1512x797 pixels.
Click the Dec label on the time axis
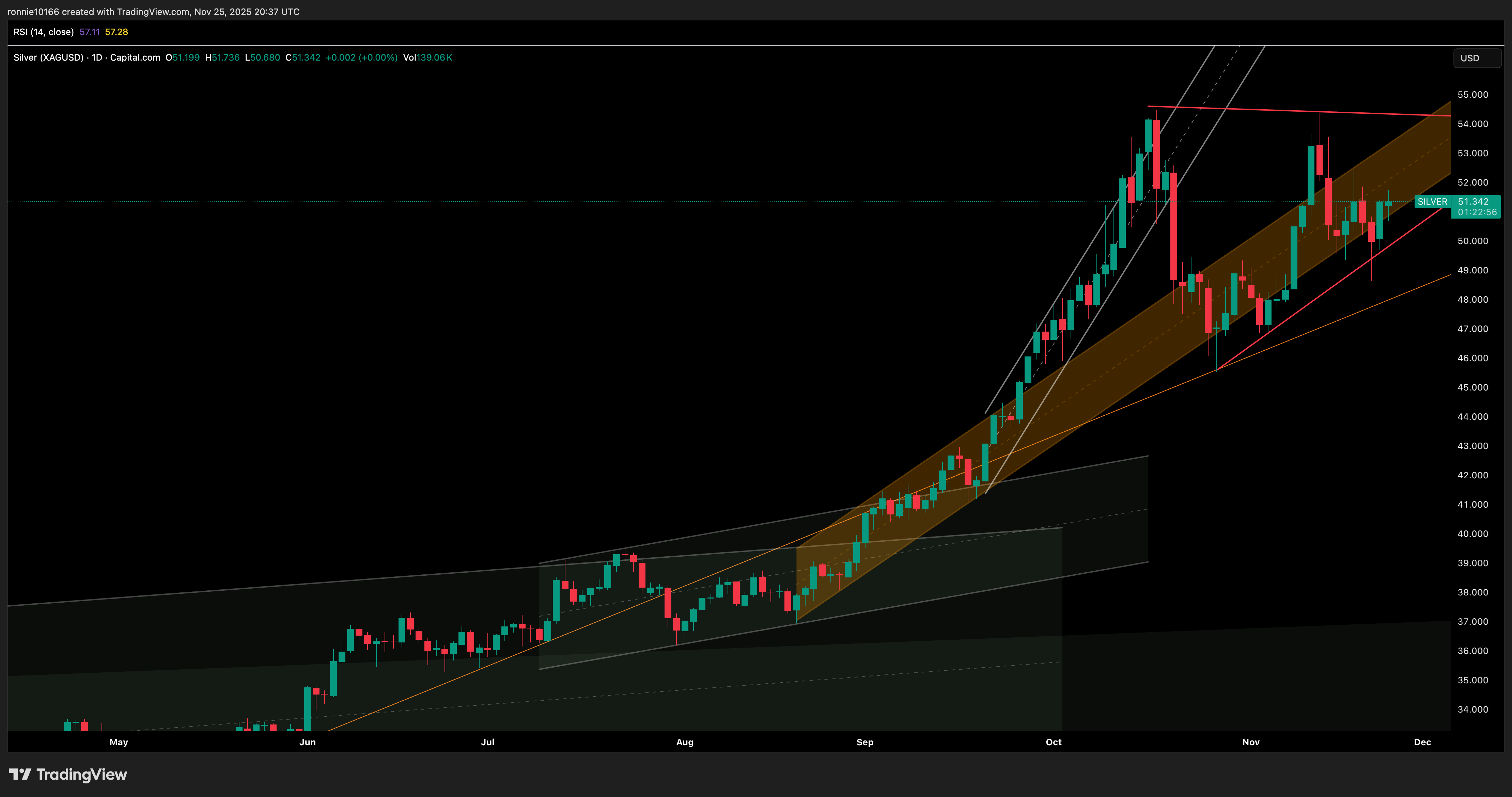(1423, 742)
